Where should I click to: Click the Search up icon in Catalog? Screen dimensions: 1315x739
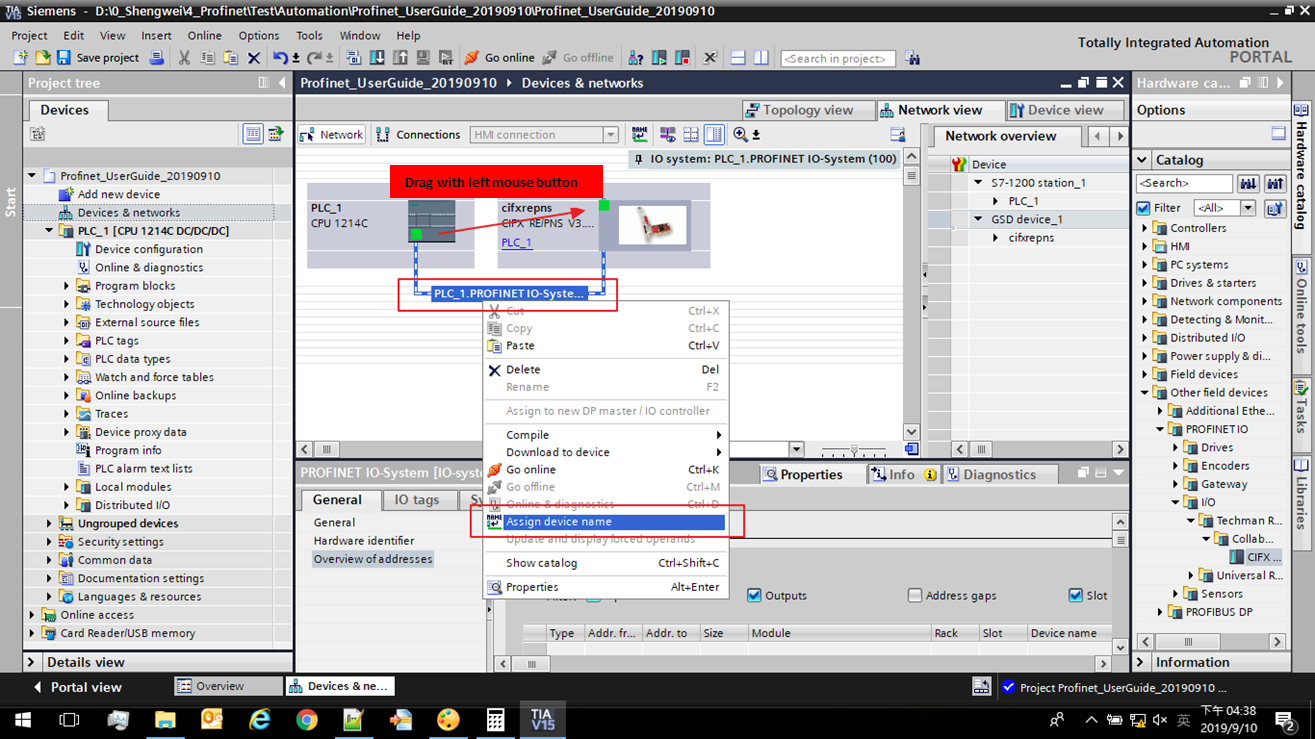point(1275,183)
